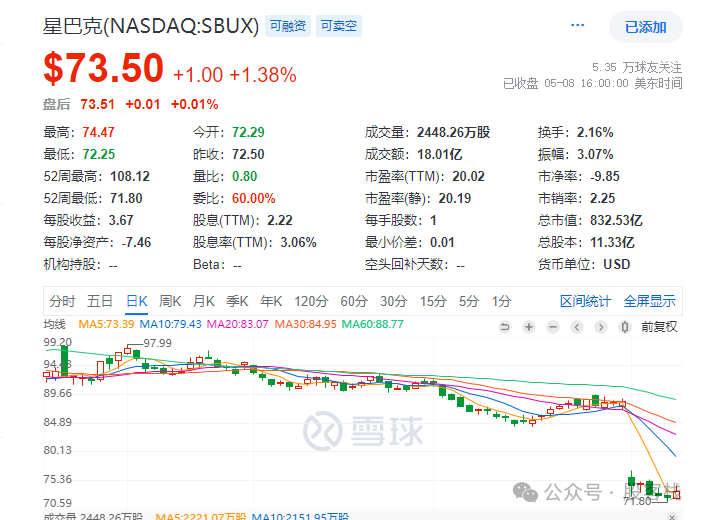Open the three-dots more options menu
This screenshot has width=704, height=520.
pos(577,25)
